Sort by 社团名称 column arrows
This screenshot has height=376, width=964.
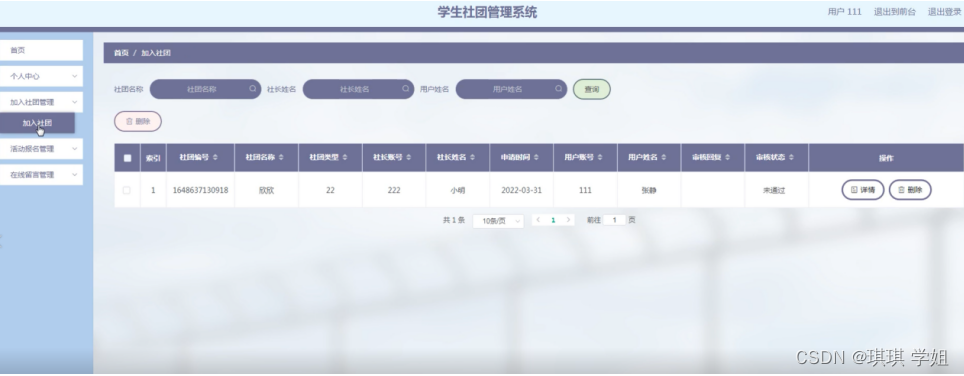[x=281, y=158]
